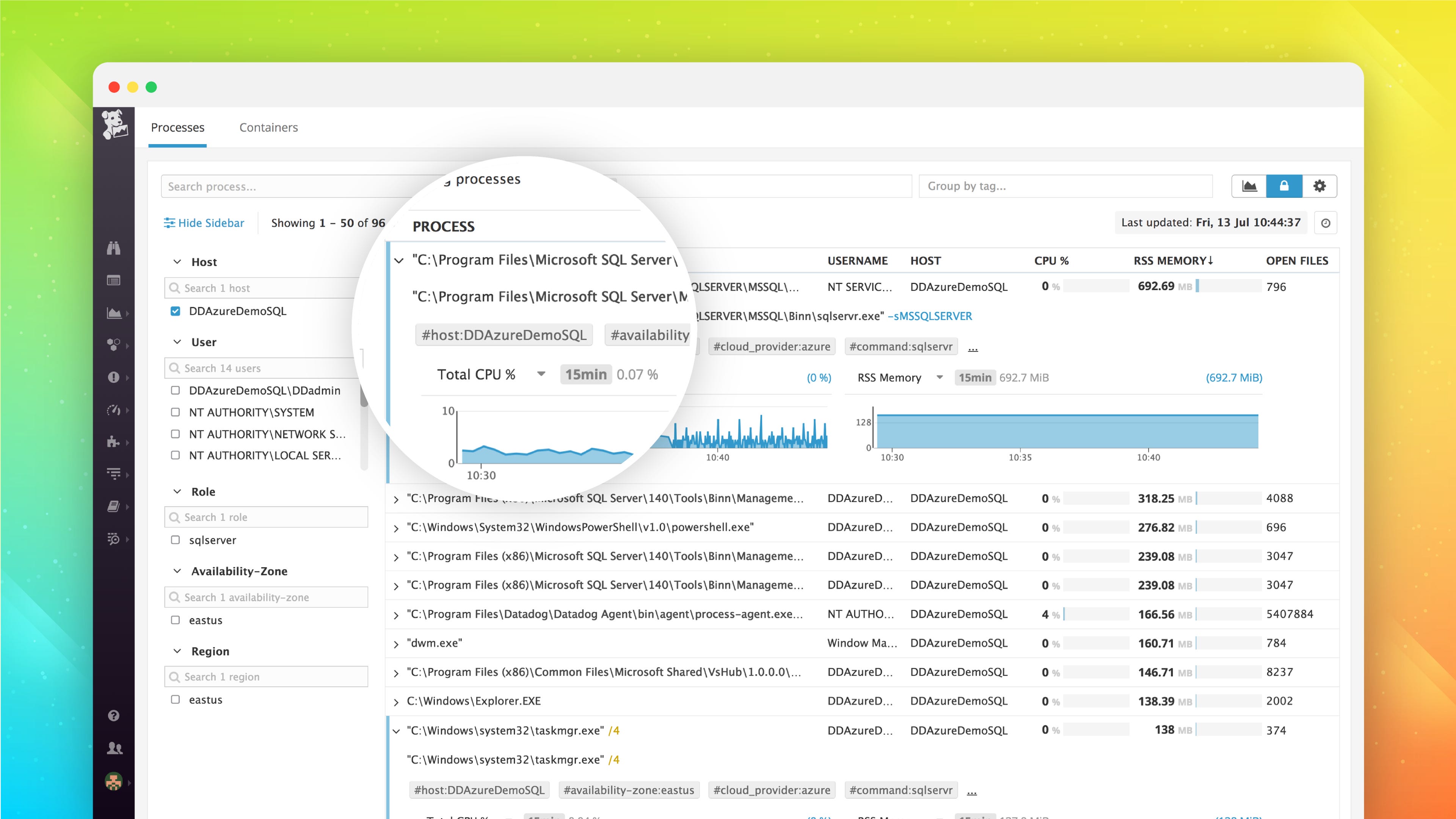Expand the dwm.exe process row
The width and height of the screenshot is (1456, 819).
(x=396, y=644)
